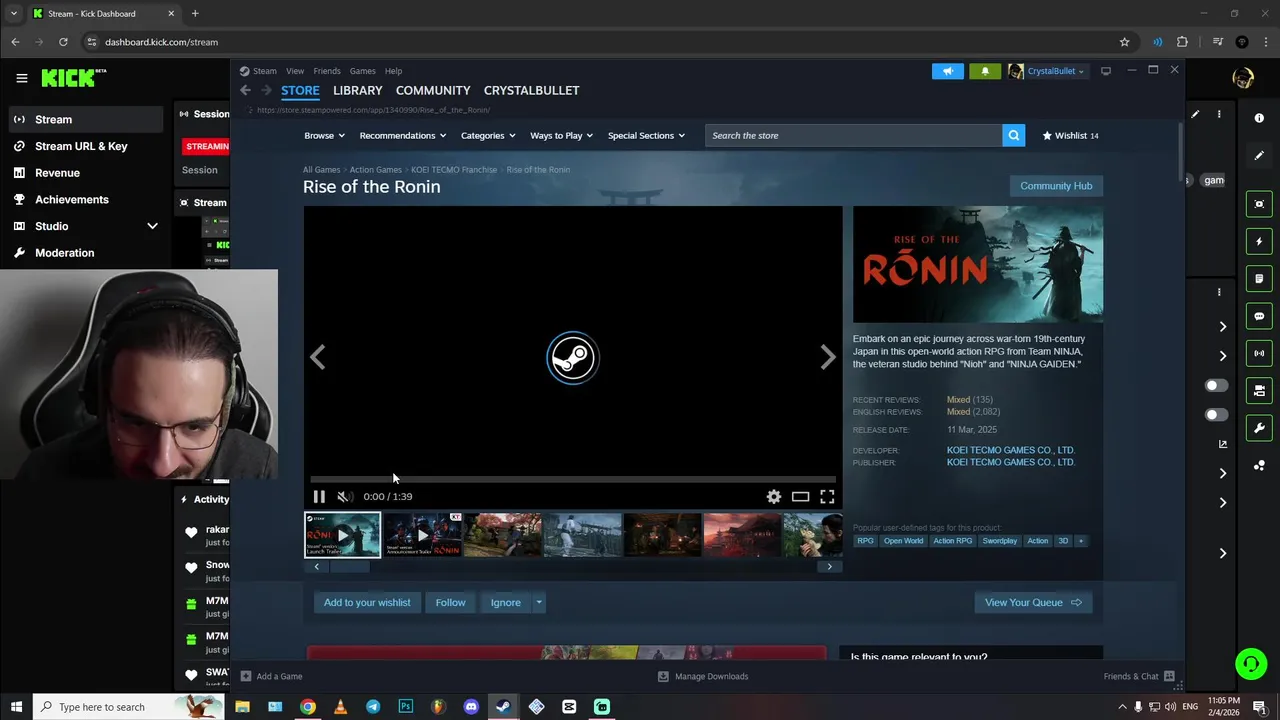
Task: Open Achievements in Kick sidebar
Action: (x=71, y=199)
